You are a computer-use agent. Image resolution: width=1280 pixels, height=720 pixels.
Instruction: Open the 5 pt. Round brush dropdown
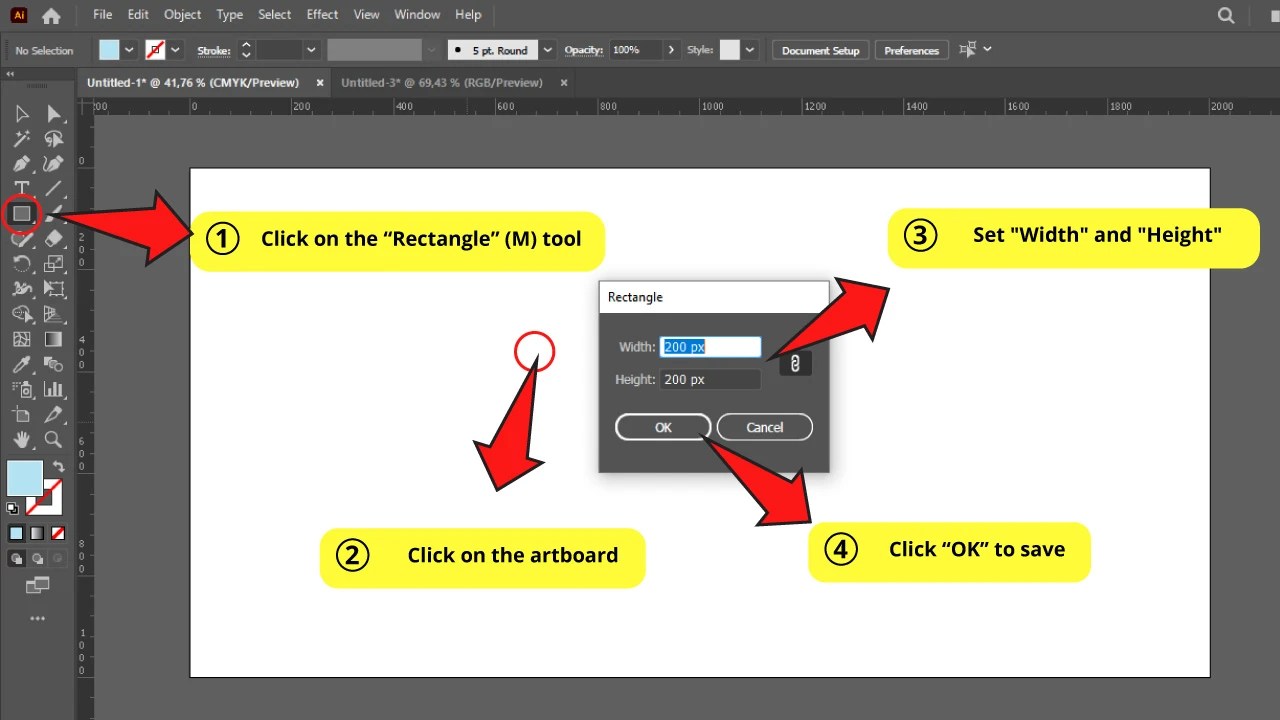coord(546,49)
